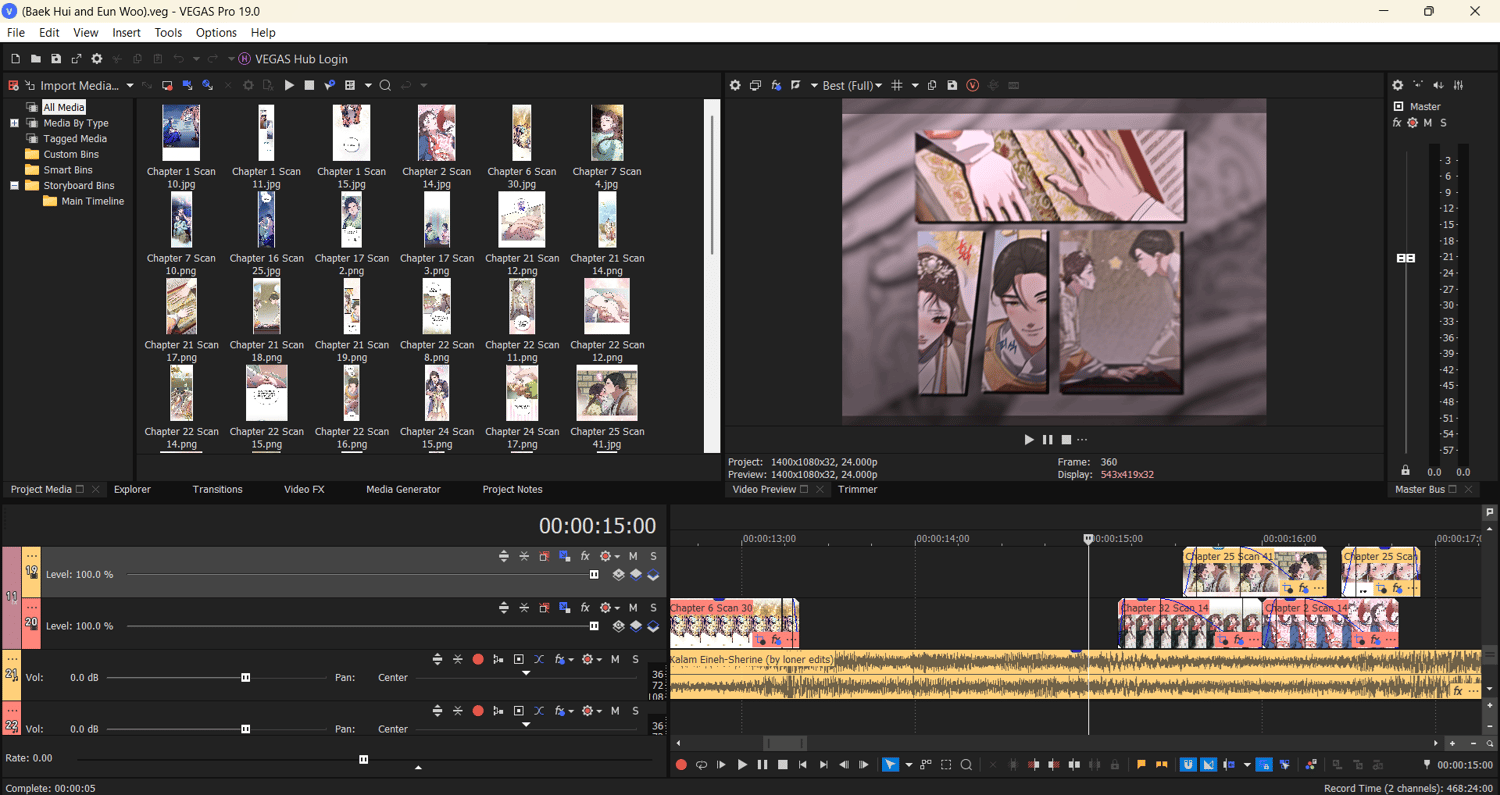Open project Properties gear in main toolbar

[97, 59]
